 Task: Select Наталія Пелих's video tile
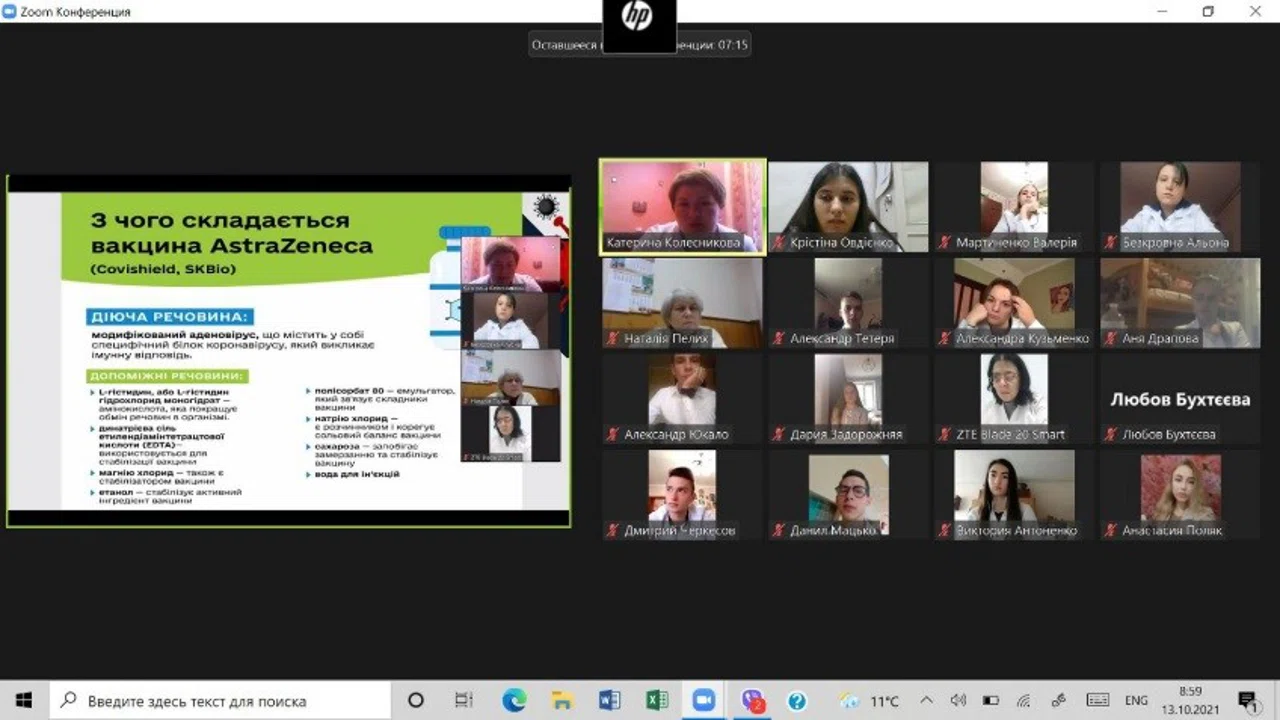[682, 303]
